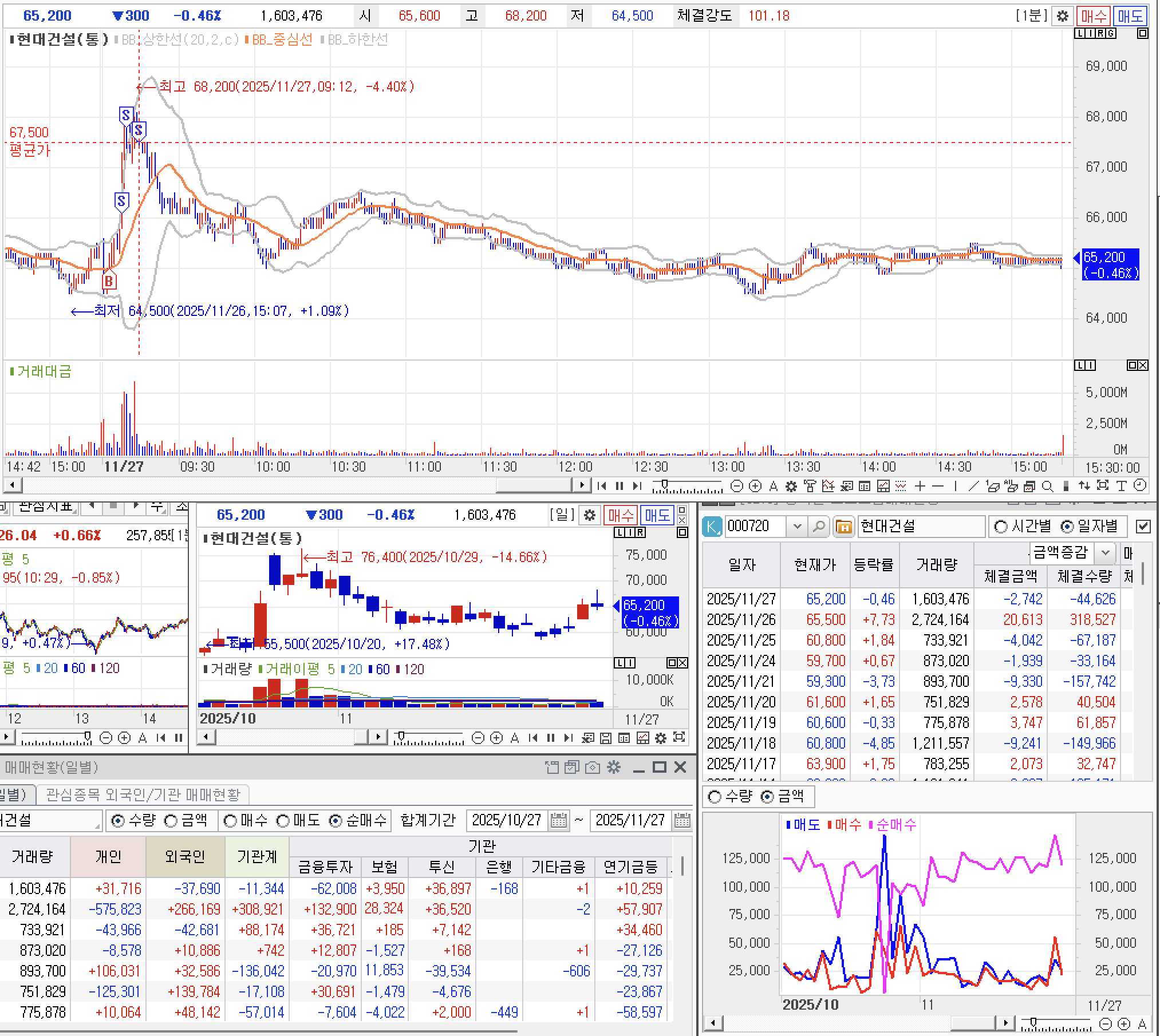Select the crosshair plus tool in minute chart toolbar
This screenshot has height=1036, width=1160.
point(920,486)
